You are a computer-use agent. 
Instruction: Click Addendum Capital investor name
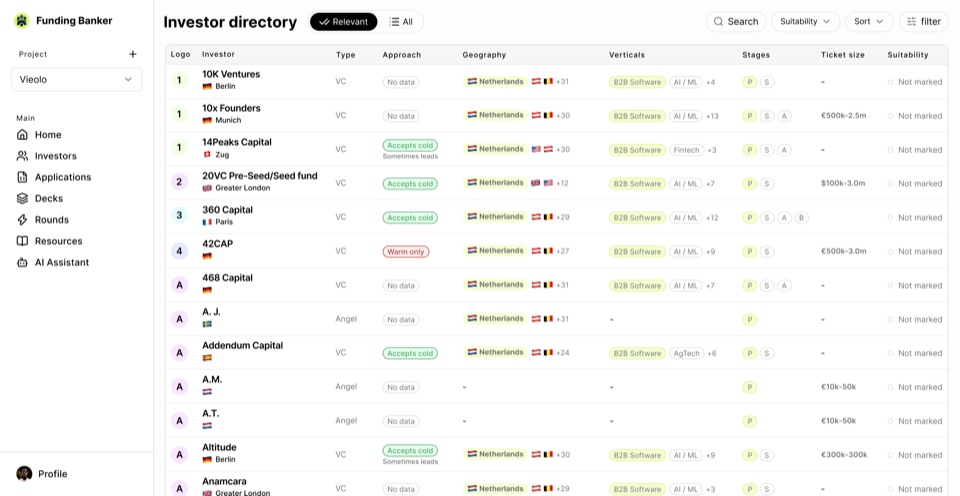242,345
